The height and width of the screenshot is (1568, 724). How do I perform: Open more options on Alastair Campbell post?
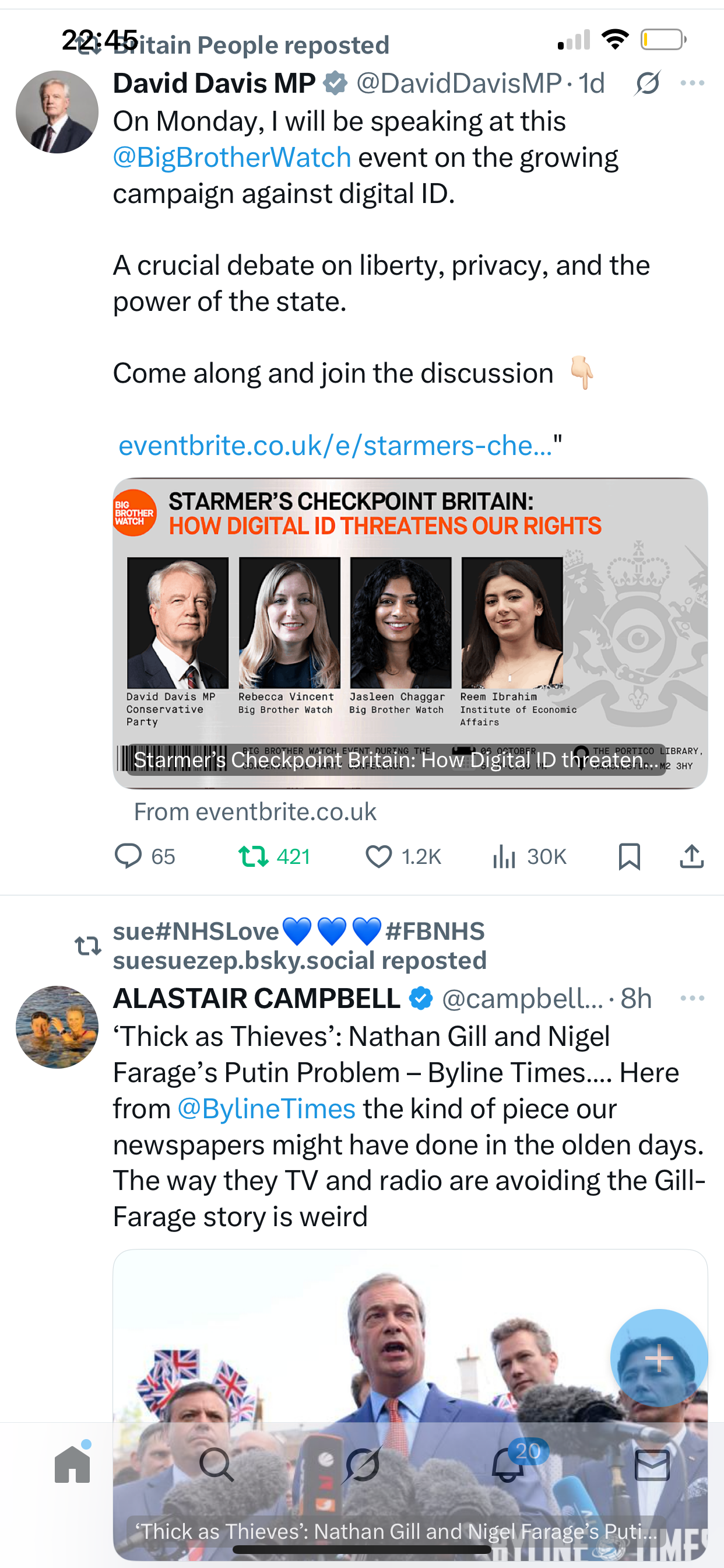pyautogui.click(x=693, y=998)
